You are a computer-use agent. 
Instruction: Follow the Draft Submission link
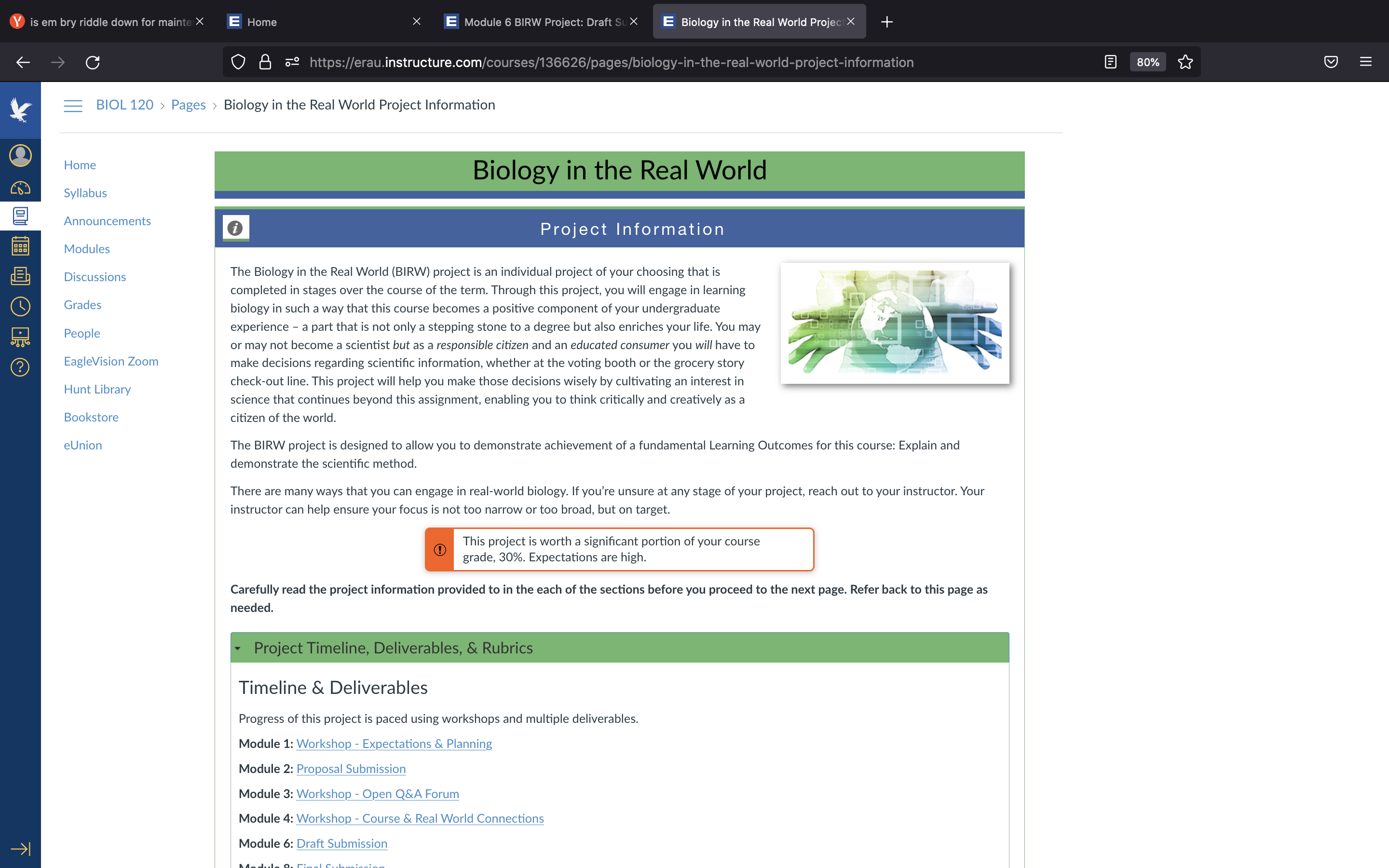(341, 843)
